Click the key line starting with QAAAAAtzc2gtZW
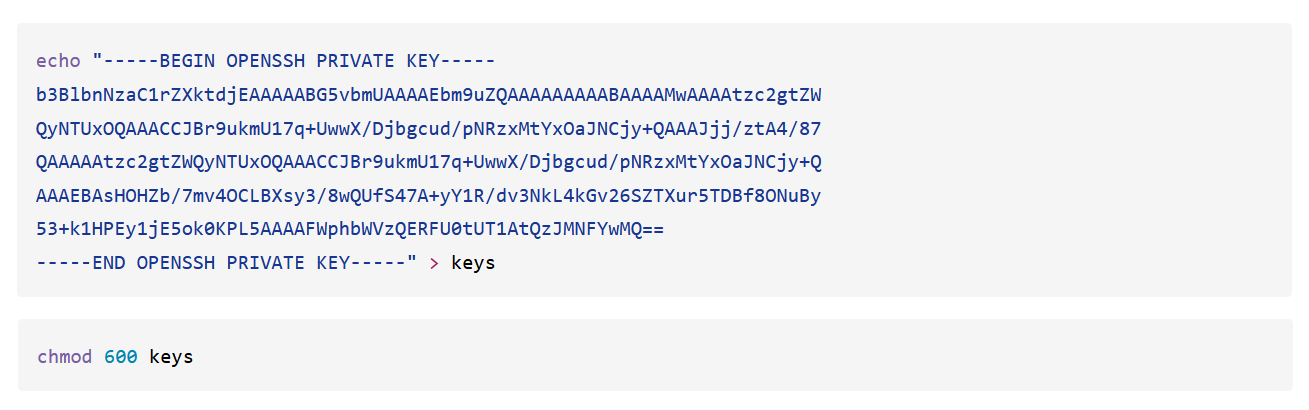Viewport: 1309px width, 410px height. pos(428,162)
